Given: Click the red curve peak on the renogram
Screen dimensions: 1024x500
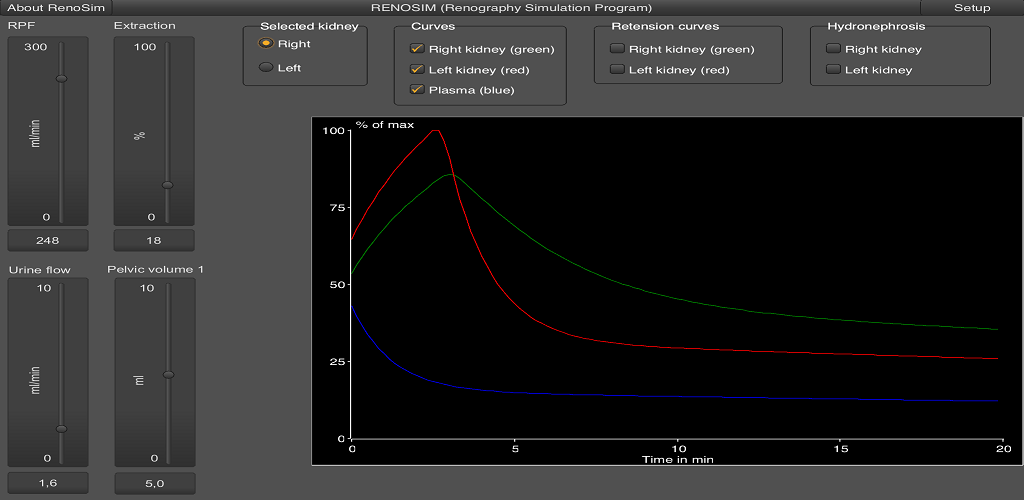Looking at the screenshot, I should point(435,130).
